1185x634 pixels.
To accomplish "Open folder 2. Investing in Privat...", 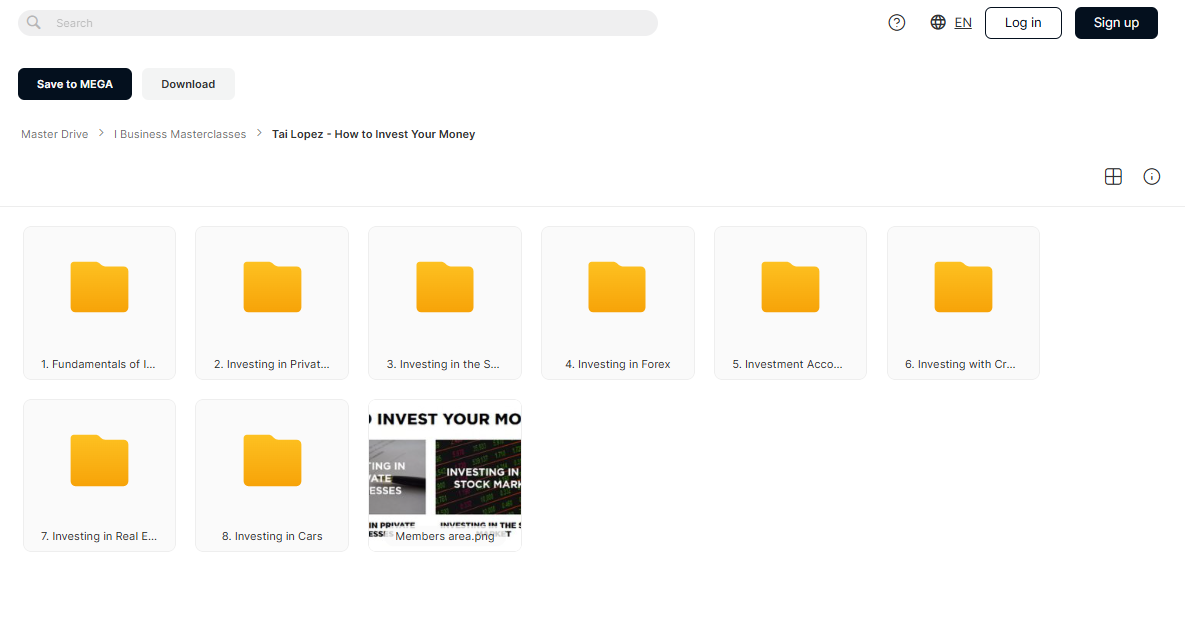I will point(272,303).
